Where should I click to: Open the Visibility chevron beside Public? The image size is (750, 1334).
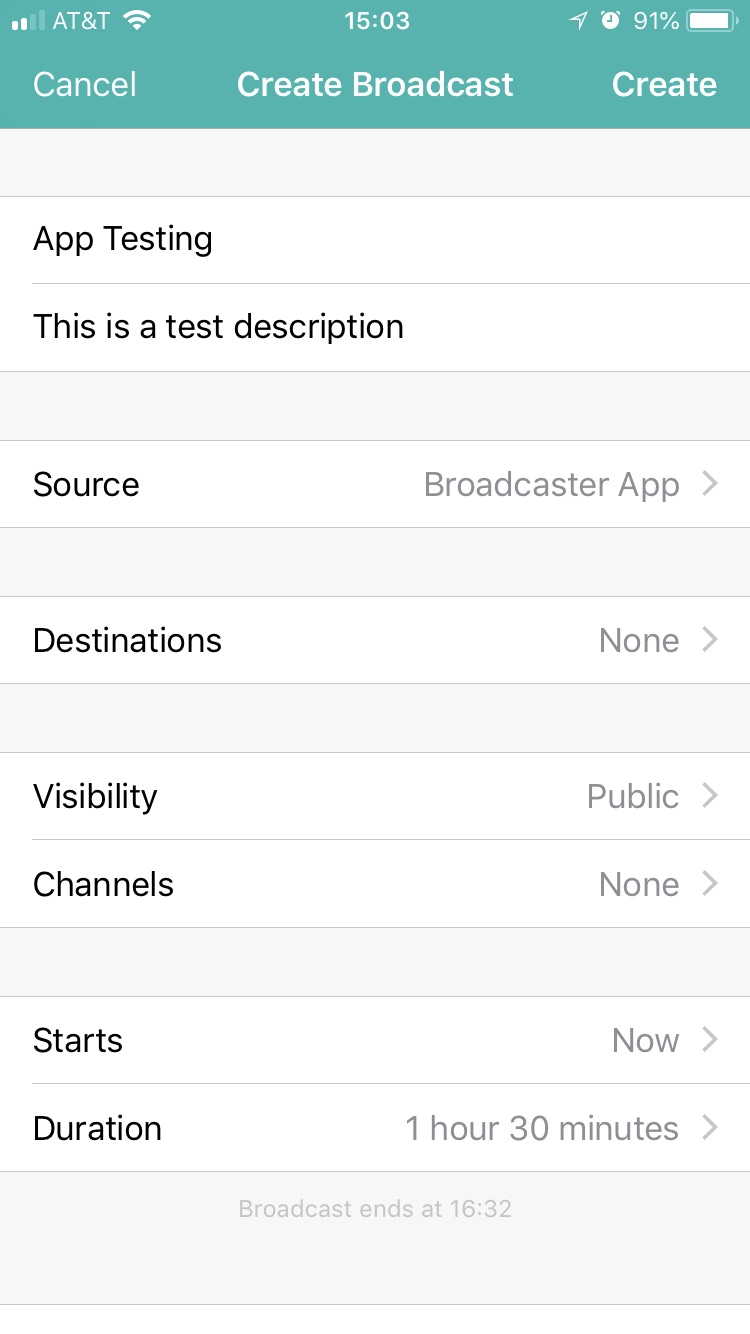tap(710, 796)
